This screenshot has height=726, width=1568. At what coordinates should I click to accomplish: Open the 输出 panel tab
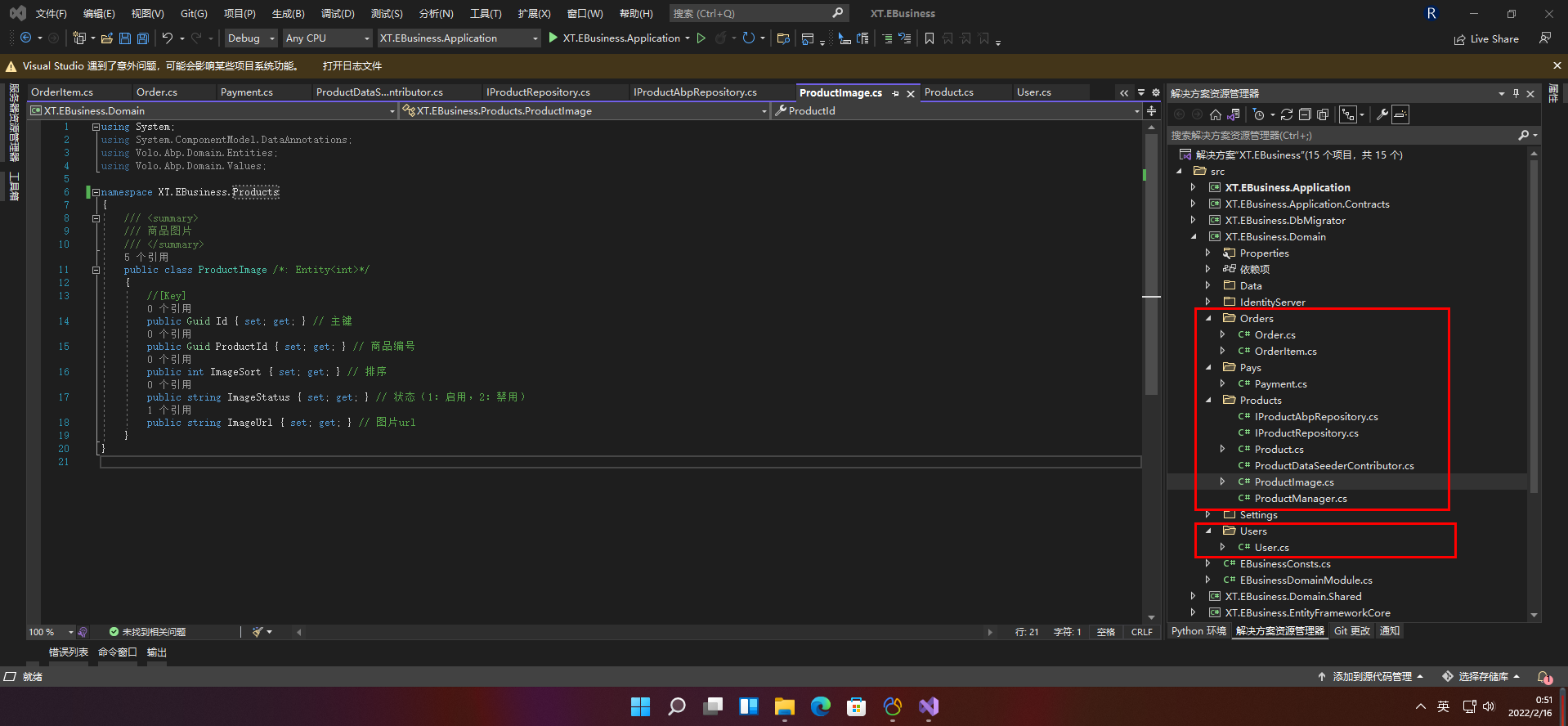pyautogui.click(x=157, y=652)
